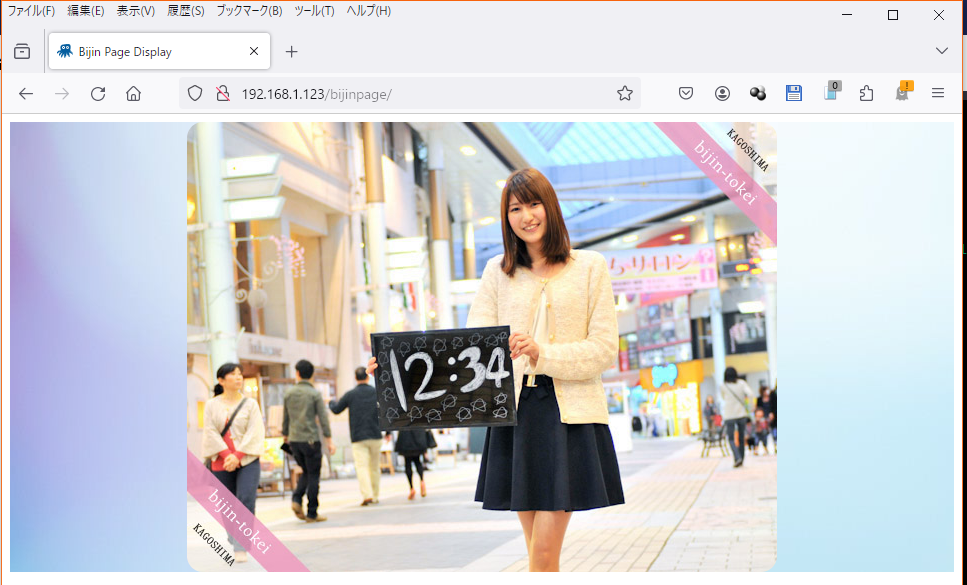Open Firefox View in the tab bar
967x585 pixels.
click(x=21, y=50)
